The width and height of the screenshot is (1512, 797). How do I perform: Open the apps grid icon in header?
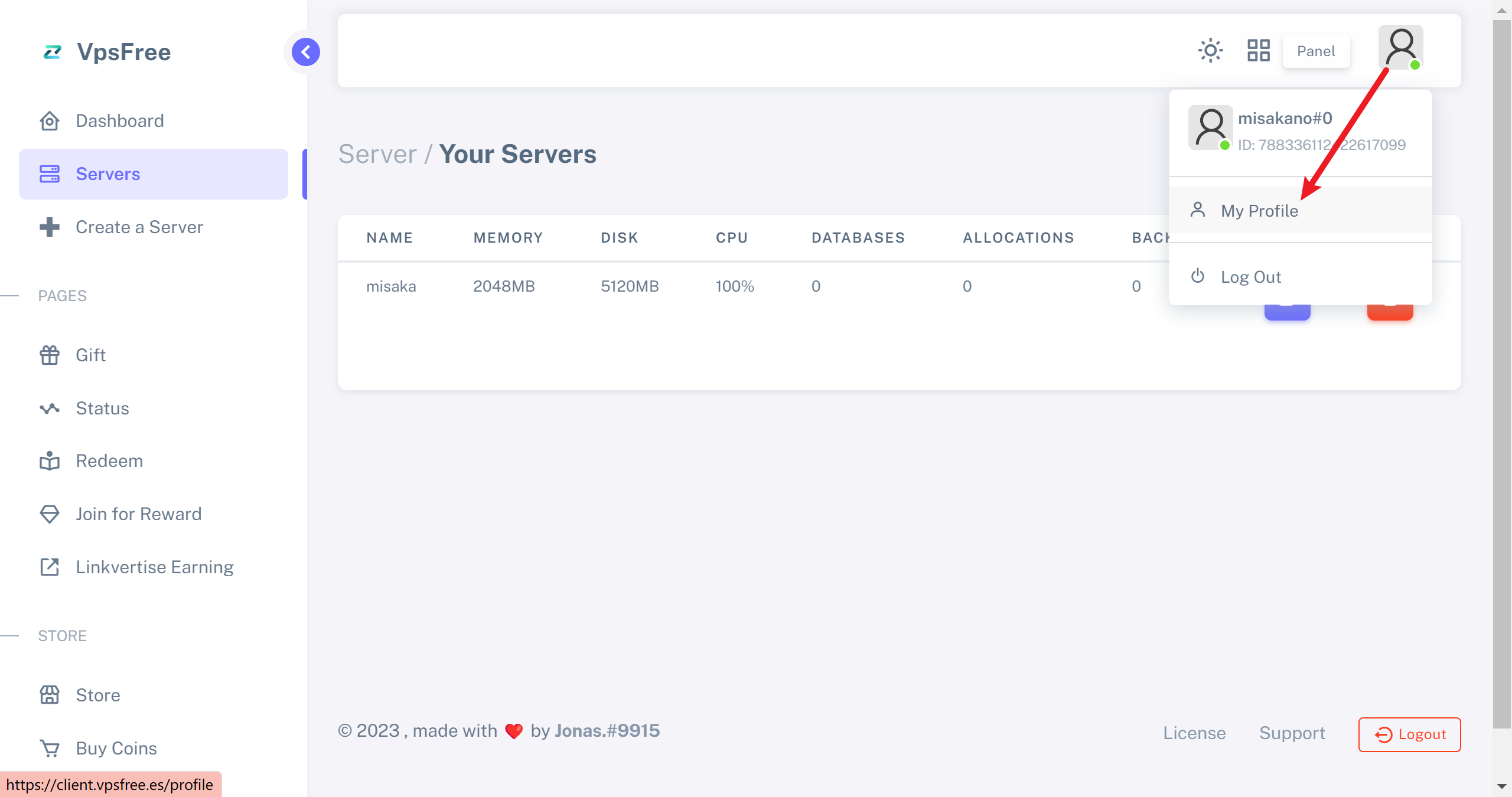point(1258,51)
